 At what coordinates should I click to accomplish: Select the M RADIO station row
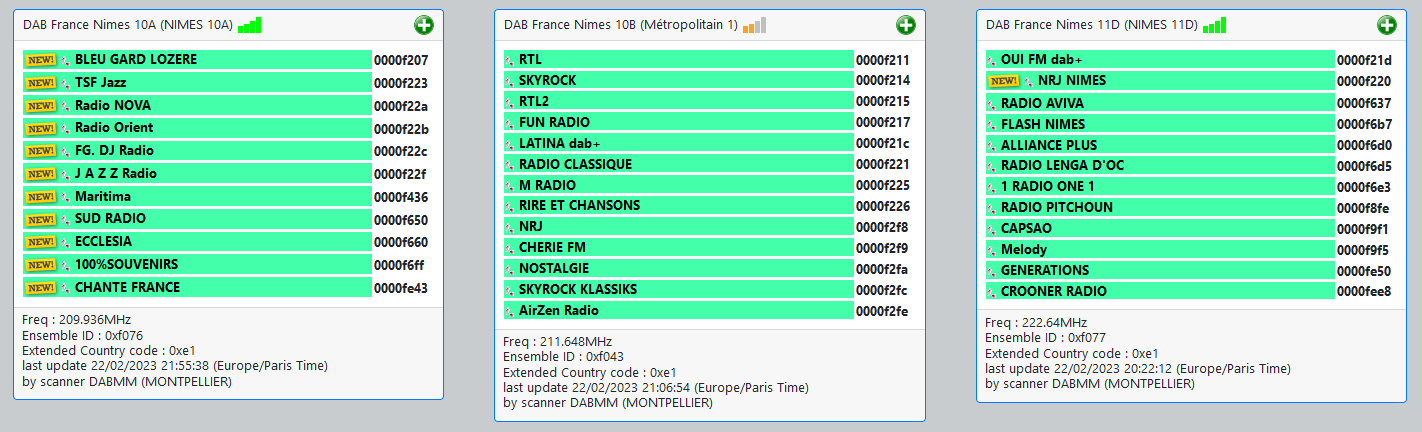pos(679,186)
